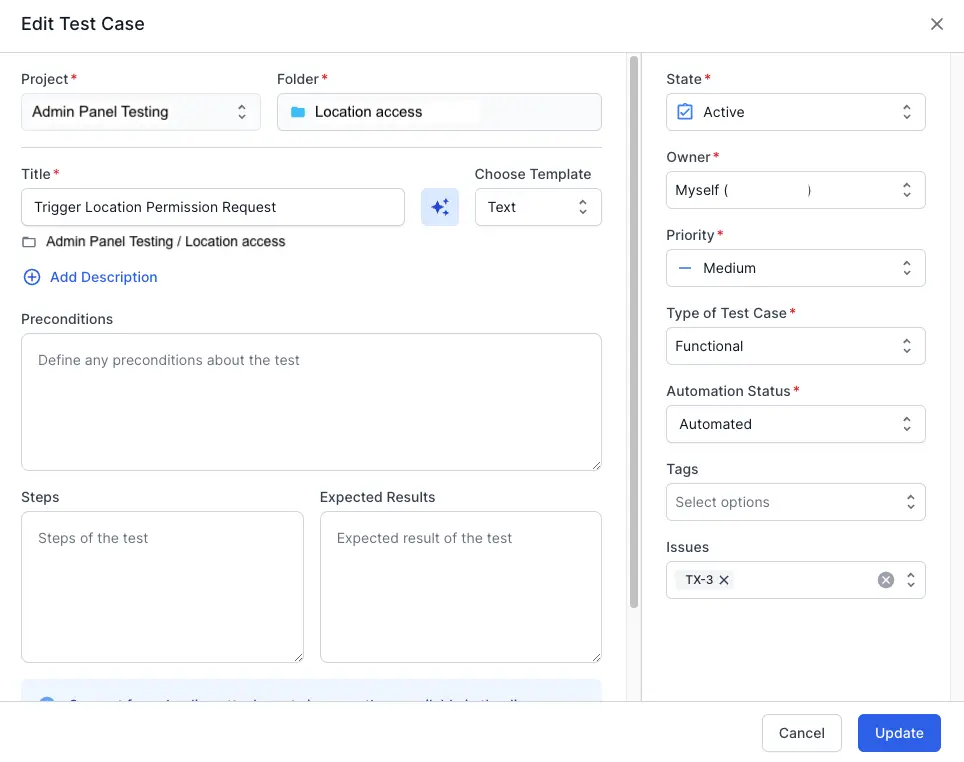Click the Add Description link

[103, 277]
